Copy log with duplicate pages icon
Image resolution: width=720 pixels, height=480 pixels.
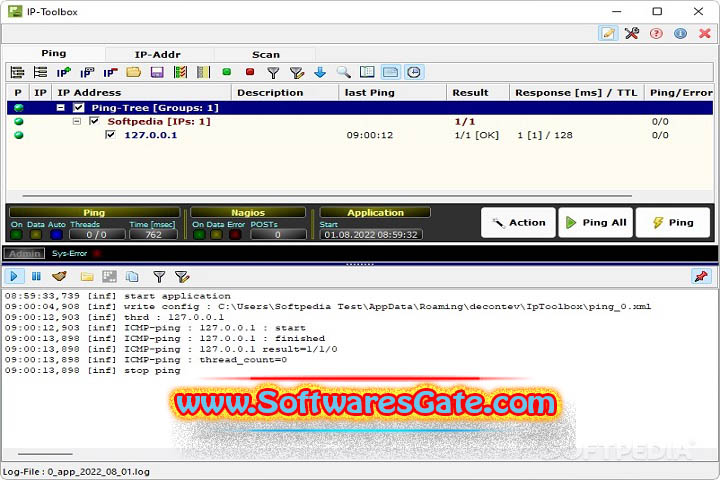[x=132, y=277]
